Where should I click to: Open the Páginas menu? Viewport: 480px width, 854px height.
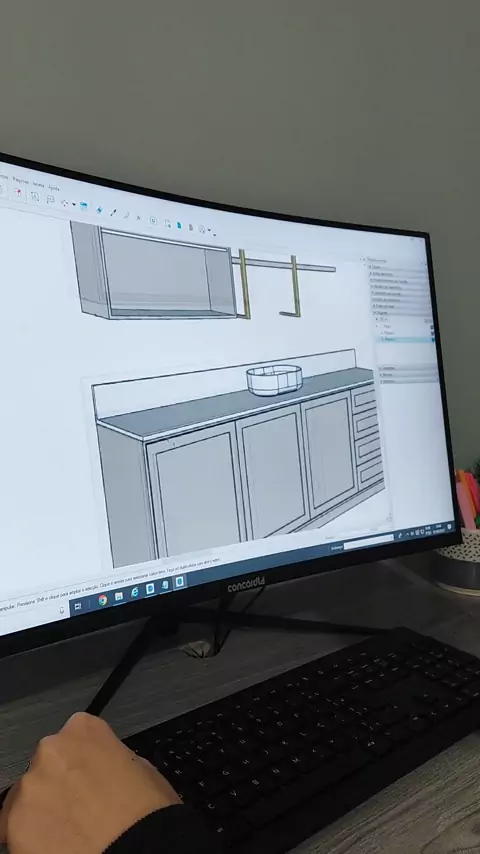coord(21,181)
